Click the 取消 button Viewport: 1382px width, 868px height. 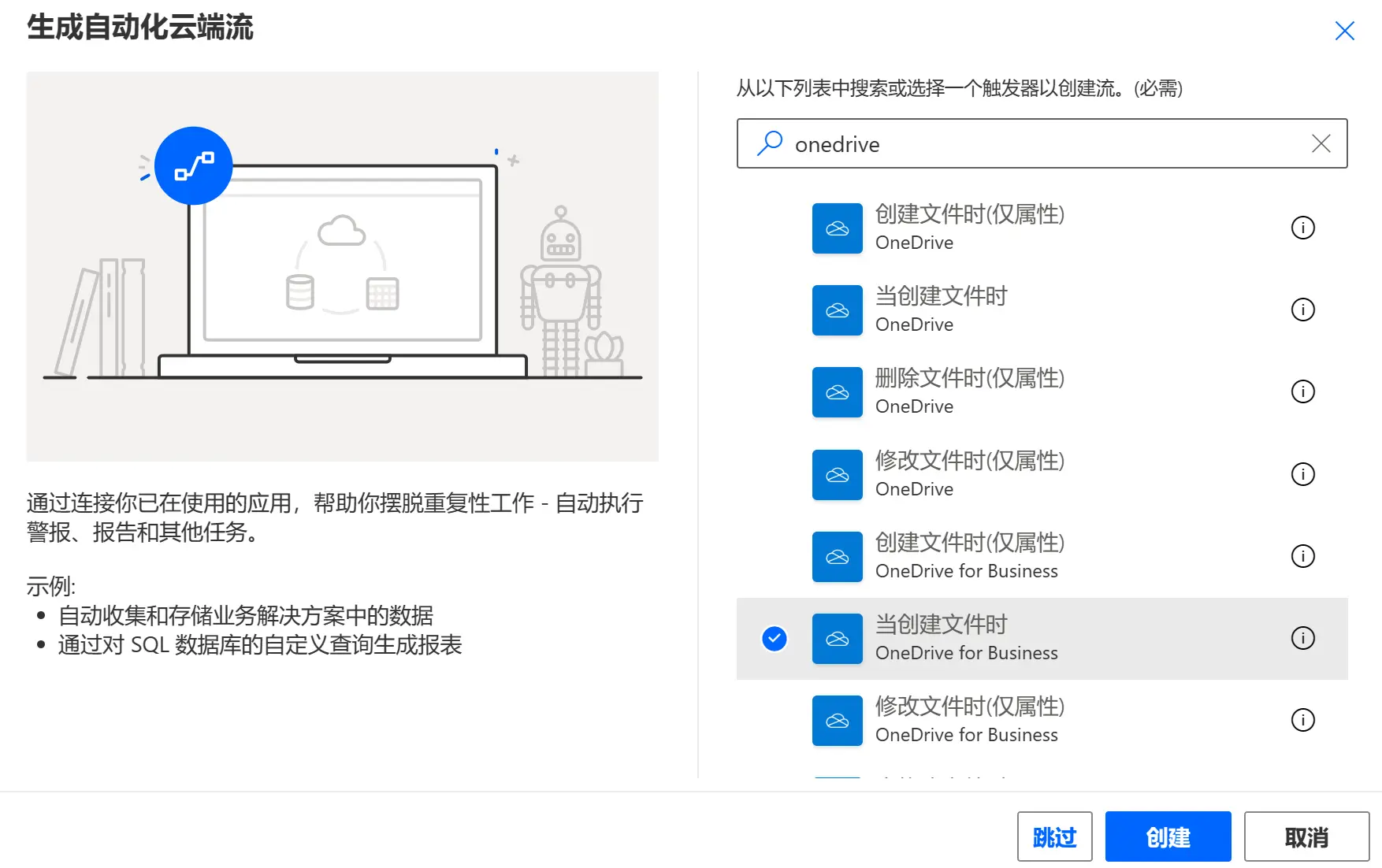(1306, 836)
